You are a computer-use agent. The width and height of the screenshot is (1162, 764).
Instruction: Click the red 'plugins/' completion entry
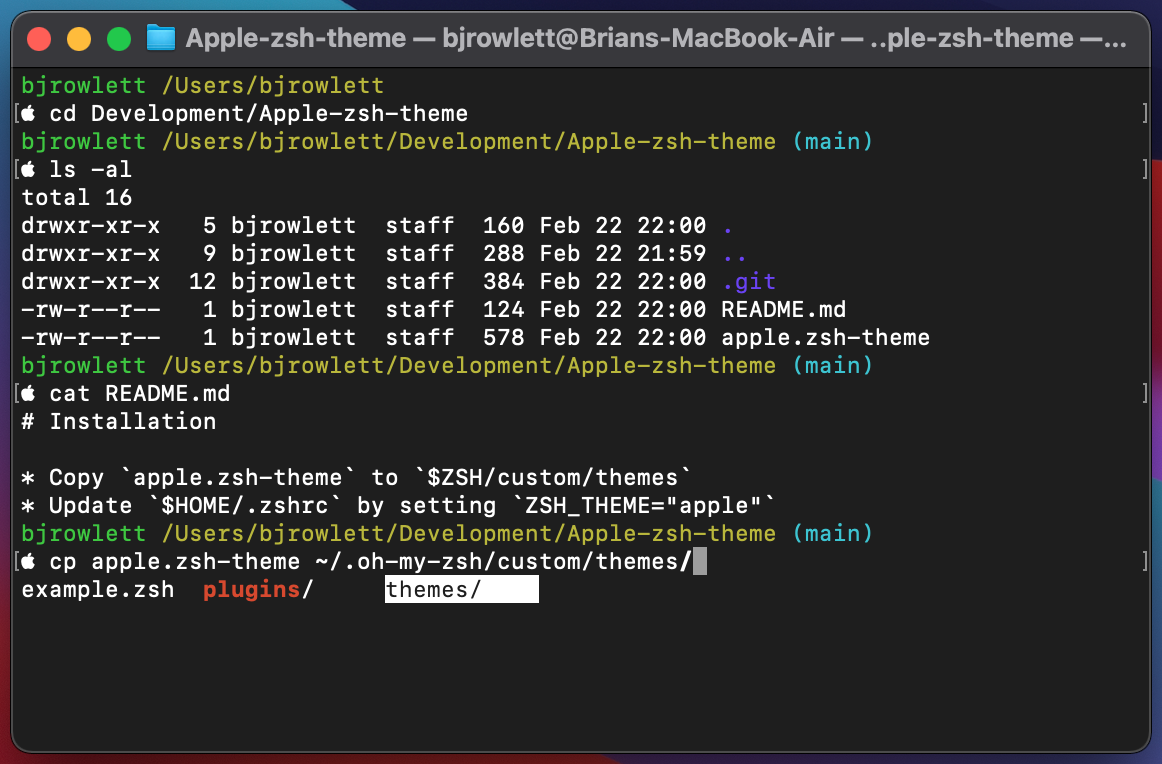coord(259,590)
